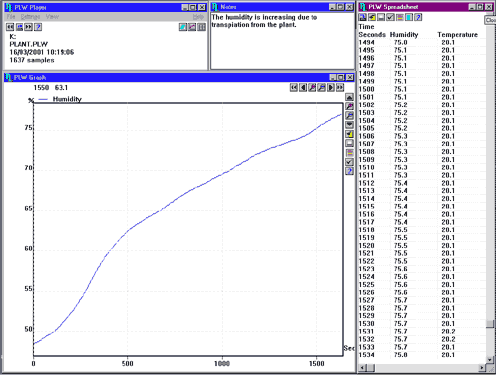Open graph channel options icon
This screenshot has height=375, width=496.
point(349,153)
